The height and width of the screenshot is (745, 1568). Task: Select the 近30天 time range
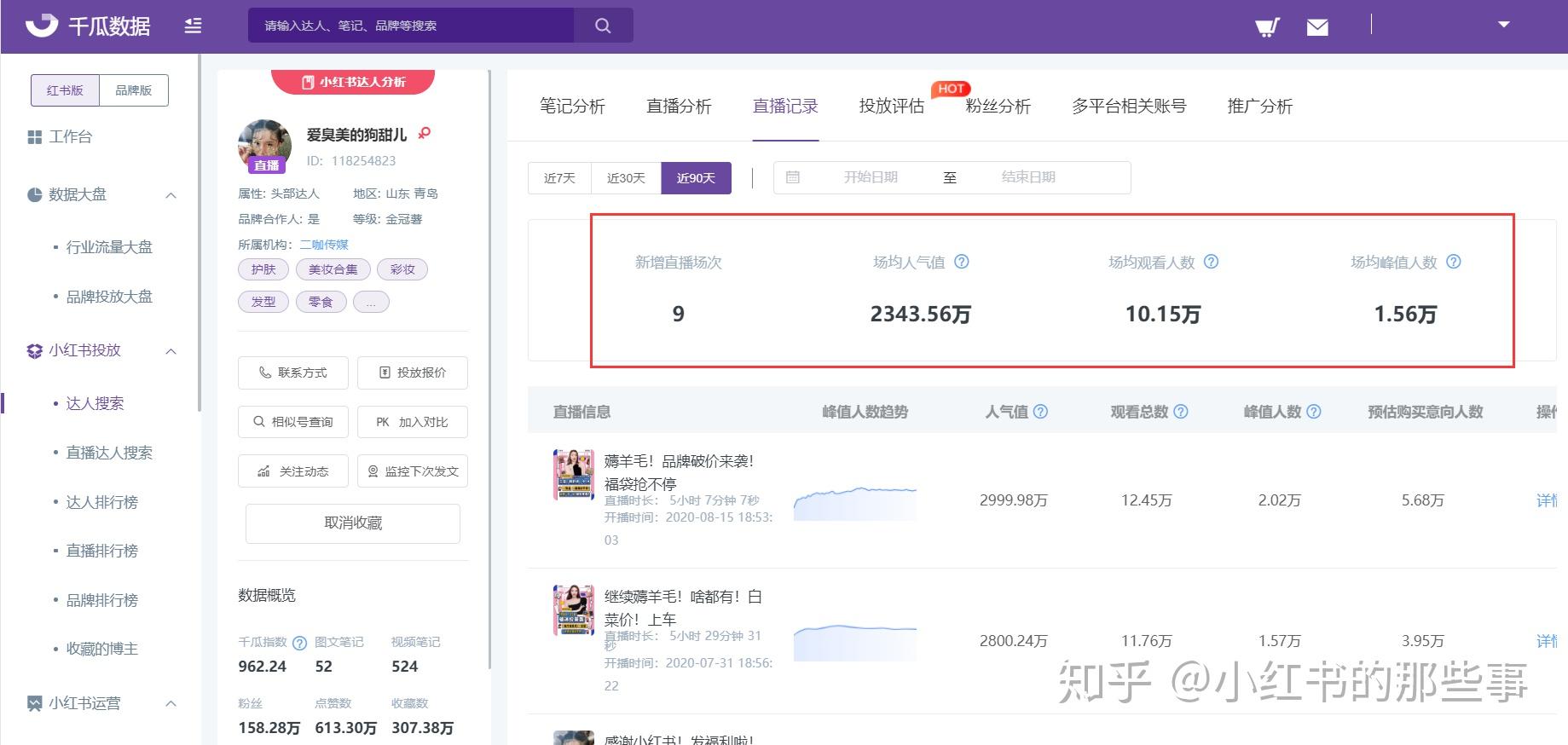pyautogui.click(x=626, y=178)
